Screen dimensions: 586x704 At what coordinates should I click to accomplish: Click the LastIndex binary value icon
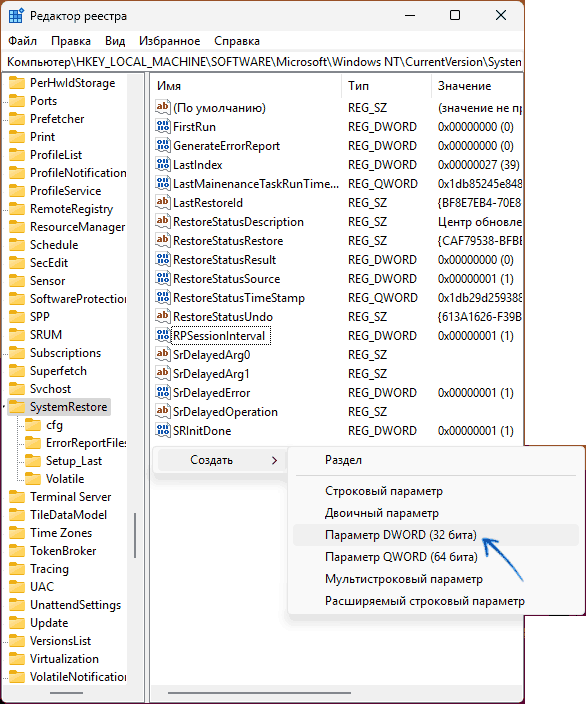click(x=163, y=164)
